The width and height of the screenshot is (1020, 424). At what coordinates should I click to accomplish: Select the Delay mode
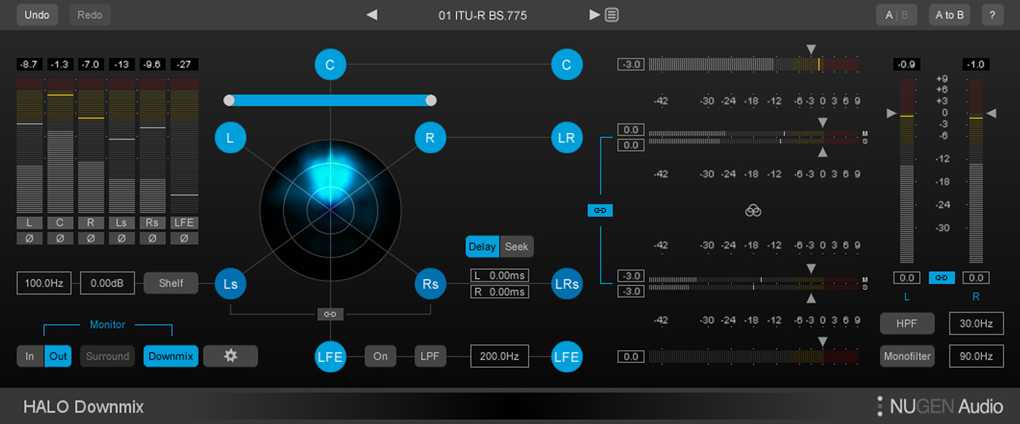point(483,246)
